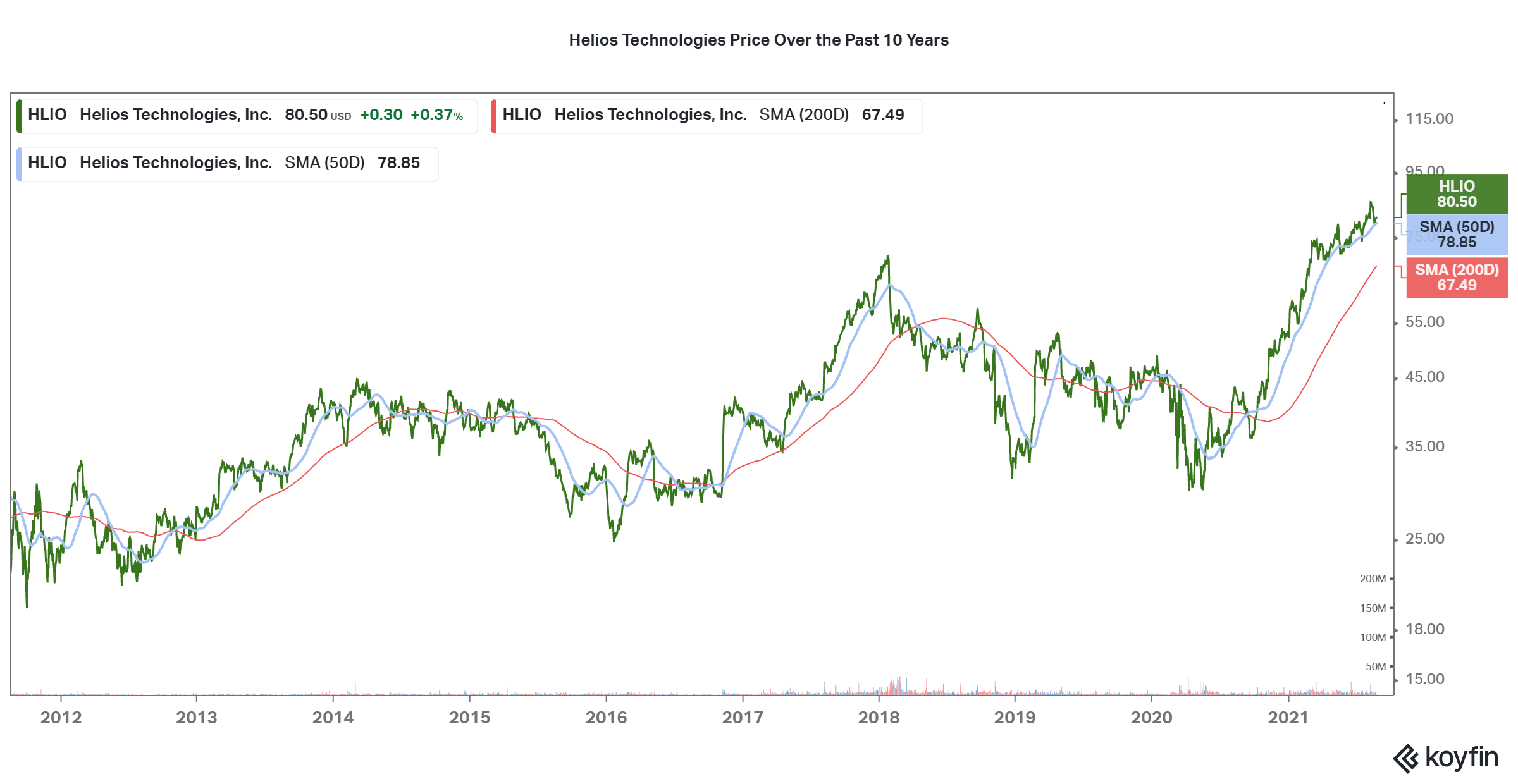
Task: Click the 200M volume axis label
Action: pyautogui.click(x=1373, y=579)
